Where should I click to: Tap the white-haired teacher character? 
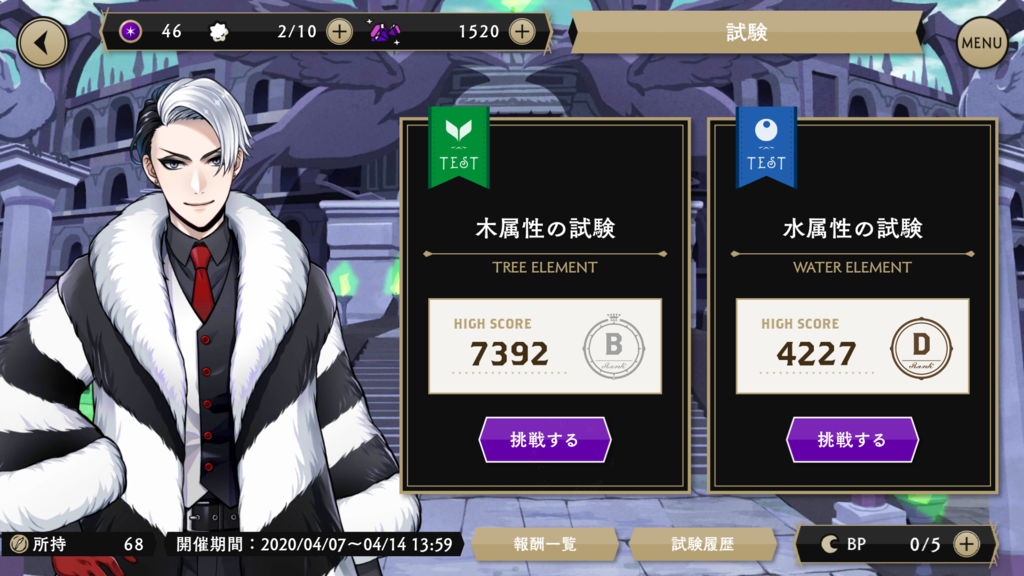tap(196, 327)
